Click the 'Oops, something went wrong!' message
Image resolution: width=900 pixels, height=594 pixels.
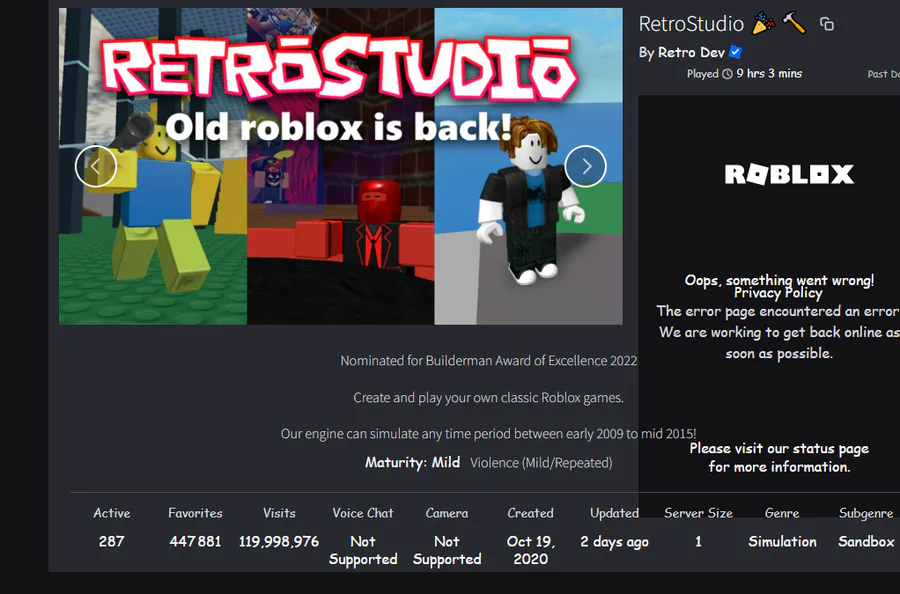(779, 279)
